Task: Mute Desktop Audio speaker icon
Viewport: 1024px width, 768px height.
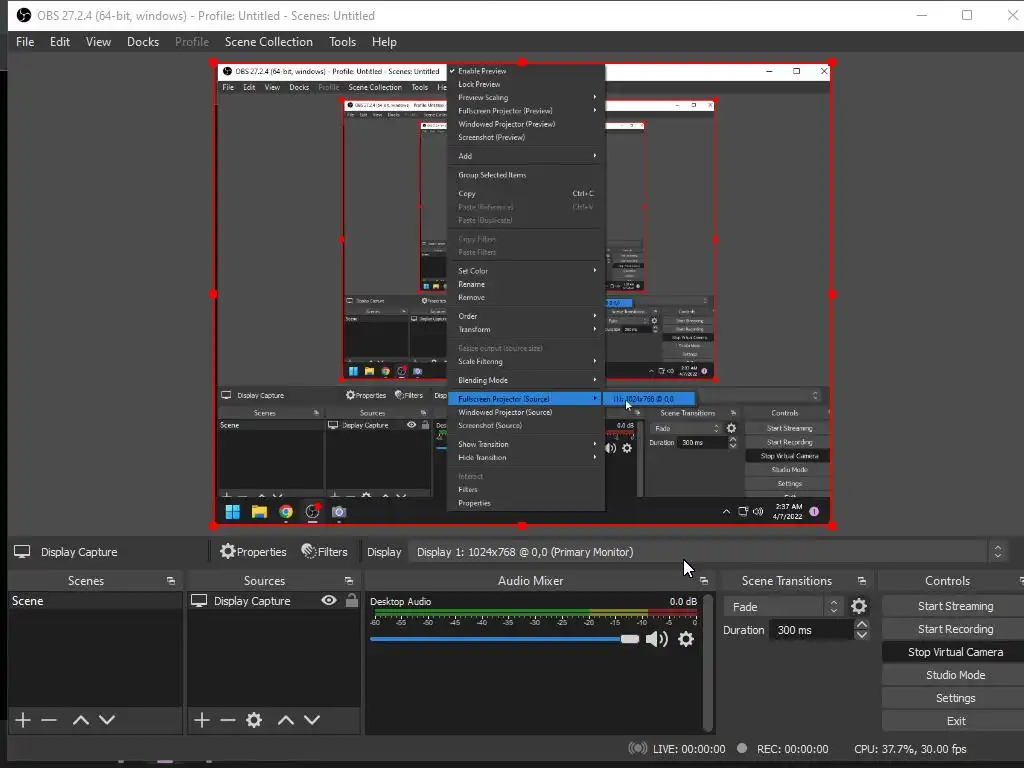Action: pyautogui.click(x=656, y=639)
